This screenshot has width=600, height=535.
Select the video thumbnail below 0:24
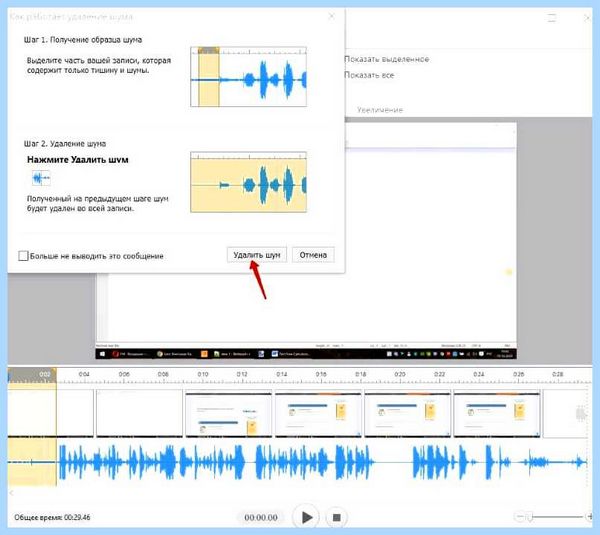tap(497, 413)
